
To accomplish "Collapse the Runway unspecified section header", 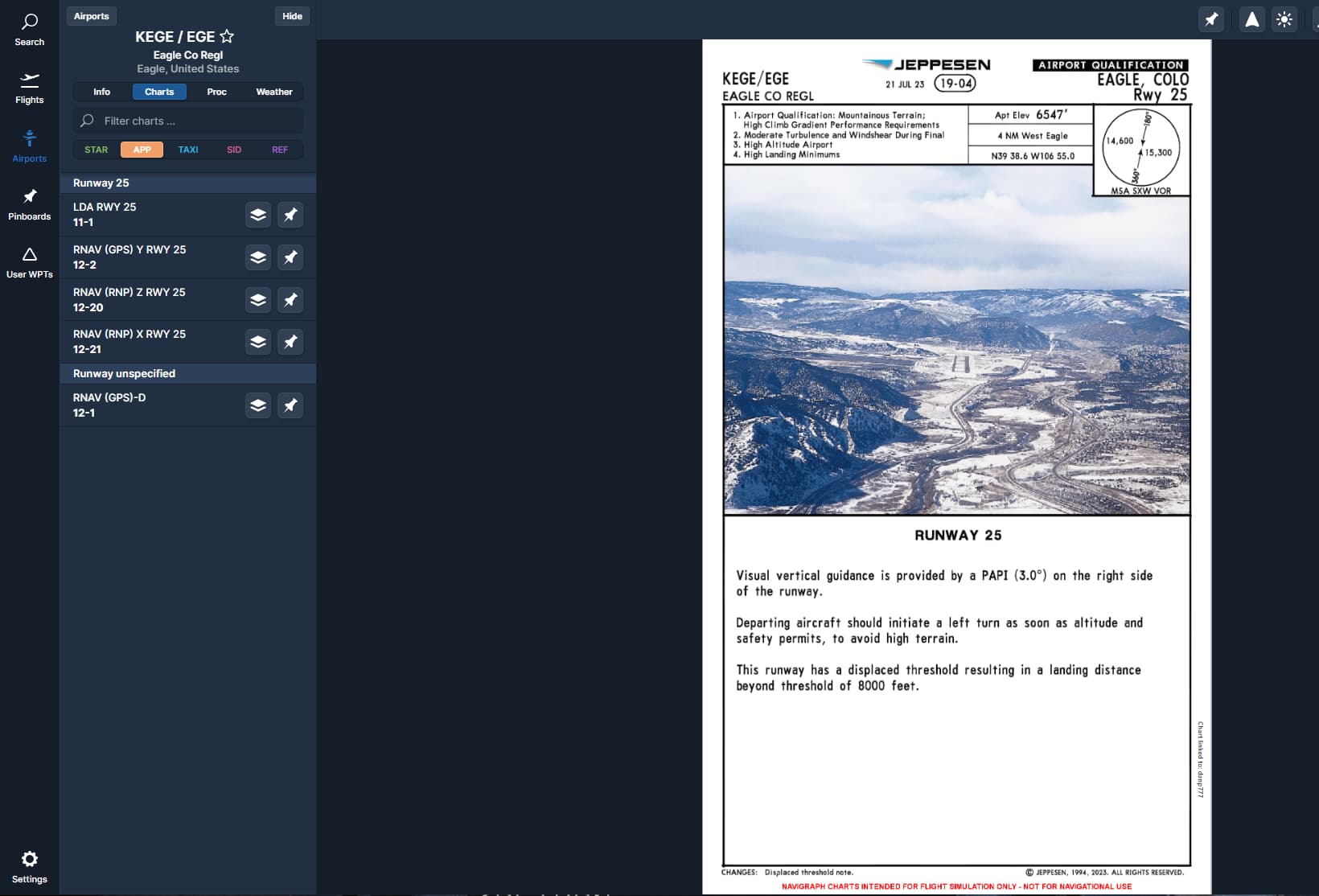I will [188, 374].
